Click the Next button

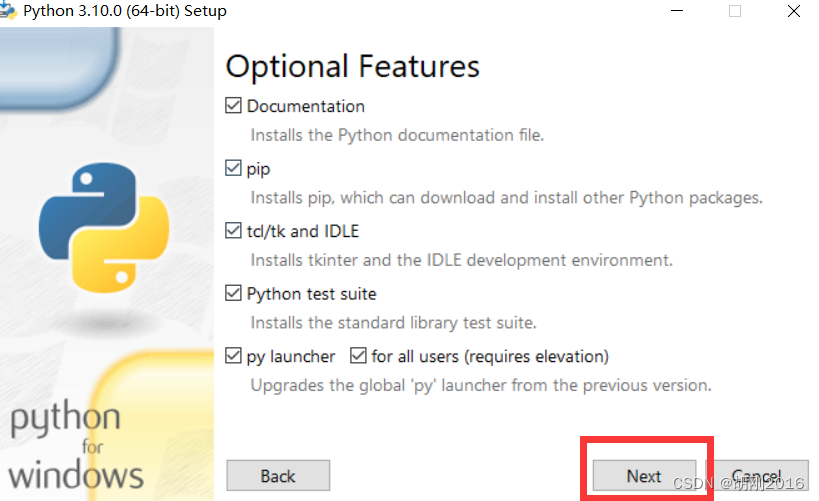point(644,475)
